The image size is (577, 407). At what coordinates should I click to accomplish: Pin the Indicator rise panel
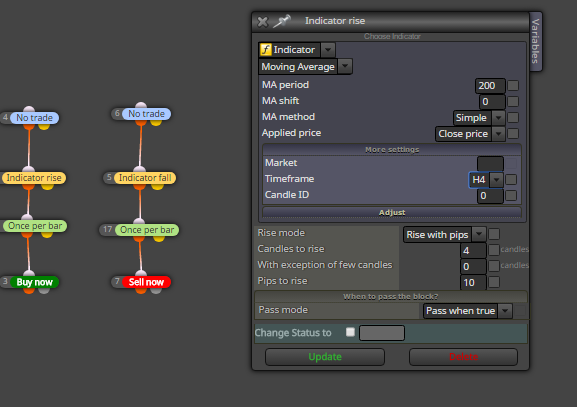click(282, 21)
